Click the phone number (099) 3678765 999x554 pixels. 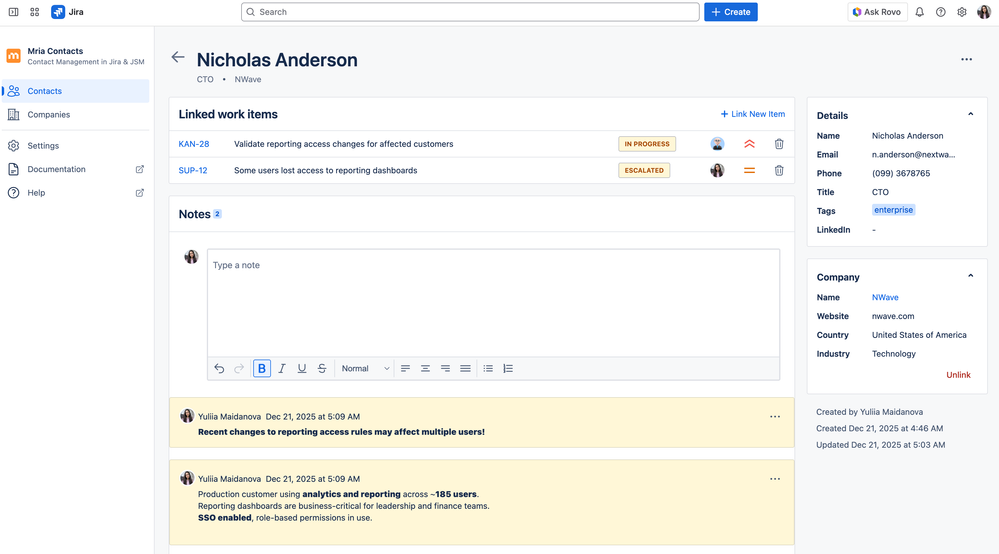pos(901,173)
